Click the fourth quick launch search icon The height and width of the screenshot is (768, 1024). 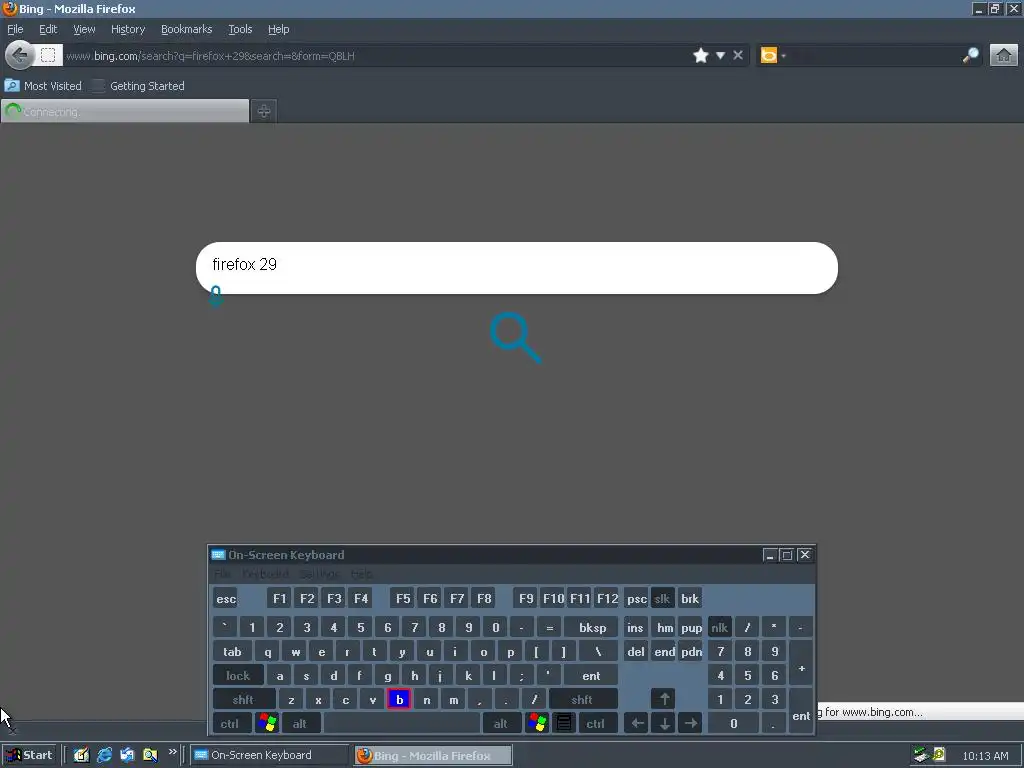tap(150, 755)
